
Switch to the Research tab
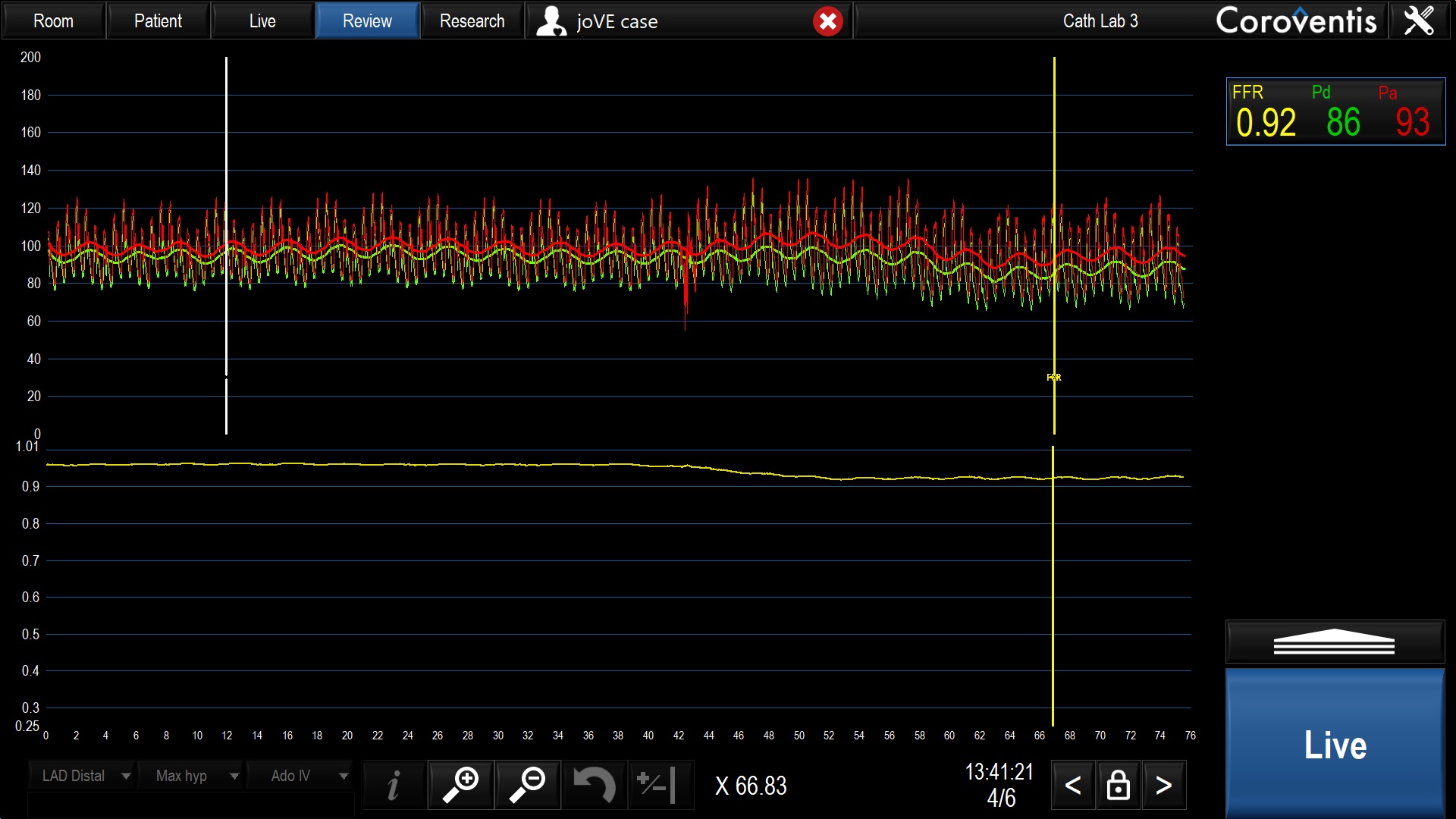click(x=472, y=20)
